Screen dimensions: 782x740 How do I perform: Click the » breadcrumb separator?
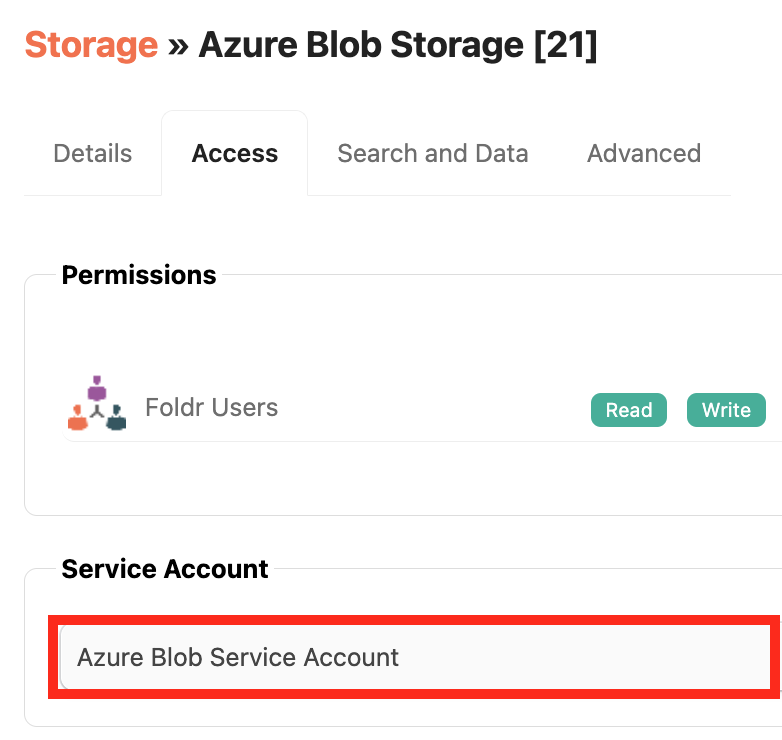click(178, 45)
